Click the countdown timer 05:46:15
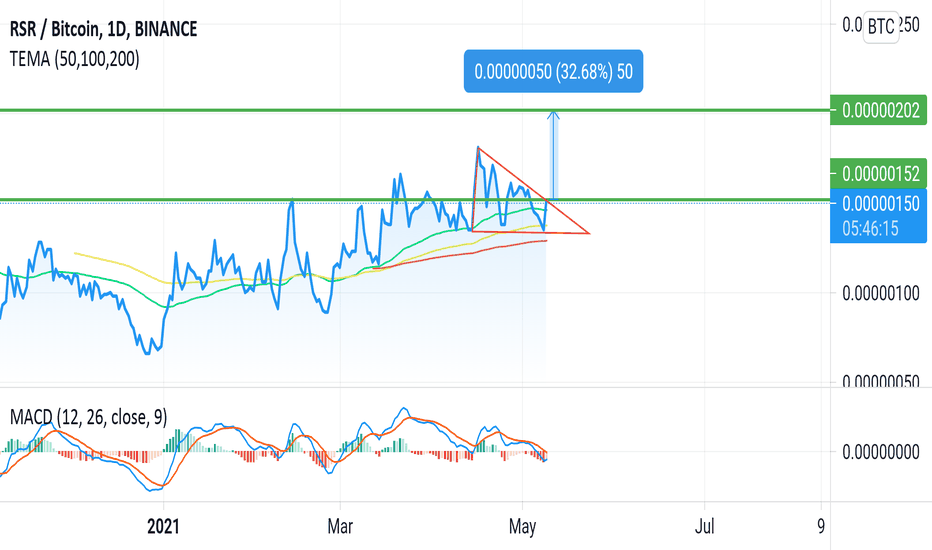The width and height of the screenshot is (932, 550). (x=870, y=228)
